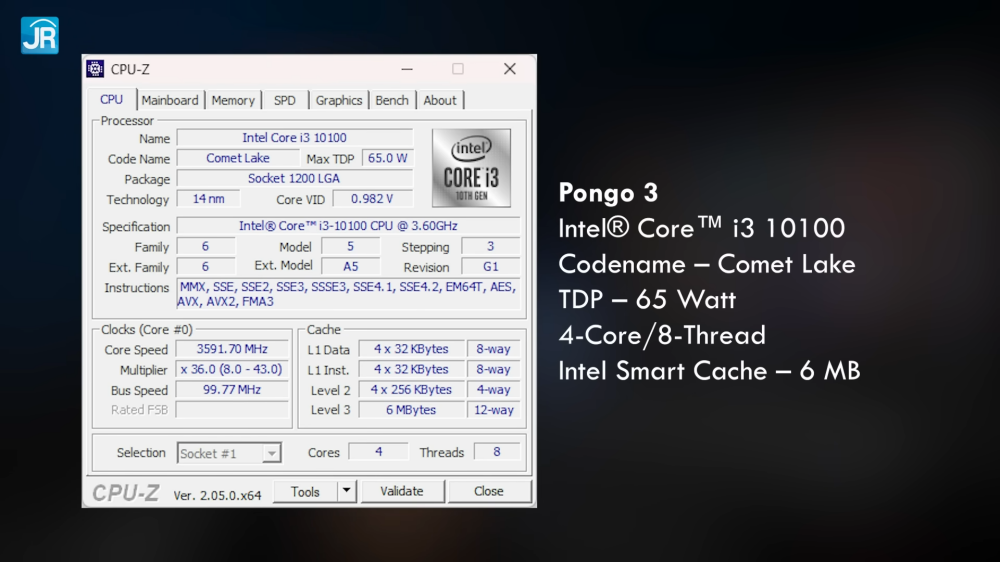Click the L1 Data size 4 x 32 KBytes
Screen dimensions: 1000x562
tap(411, 349)
